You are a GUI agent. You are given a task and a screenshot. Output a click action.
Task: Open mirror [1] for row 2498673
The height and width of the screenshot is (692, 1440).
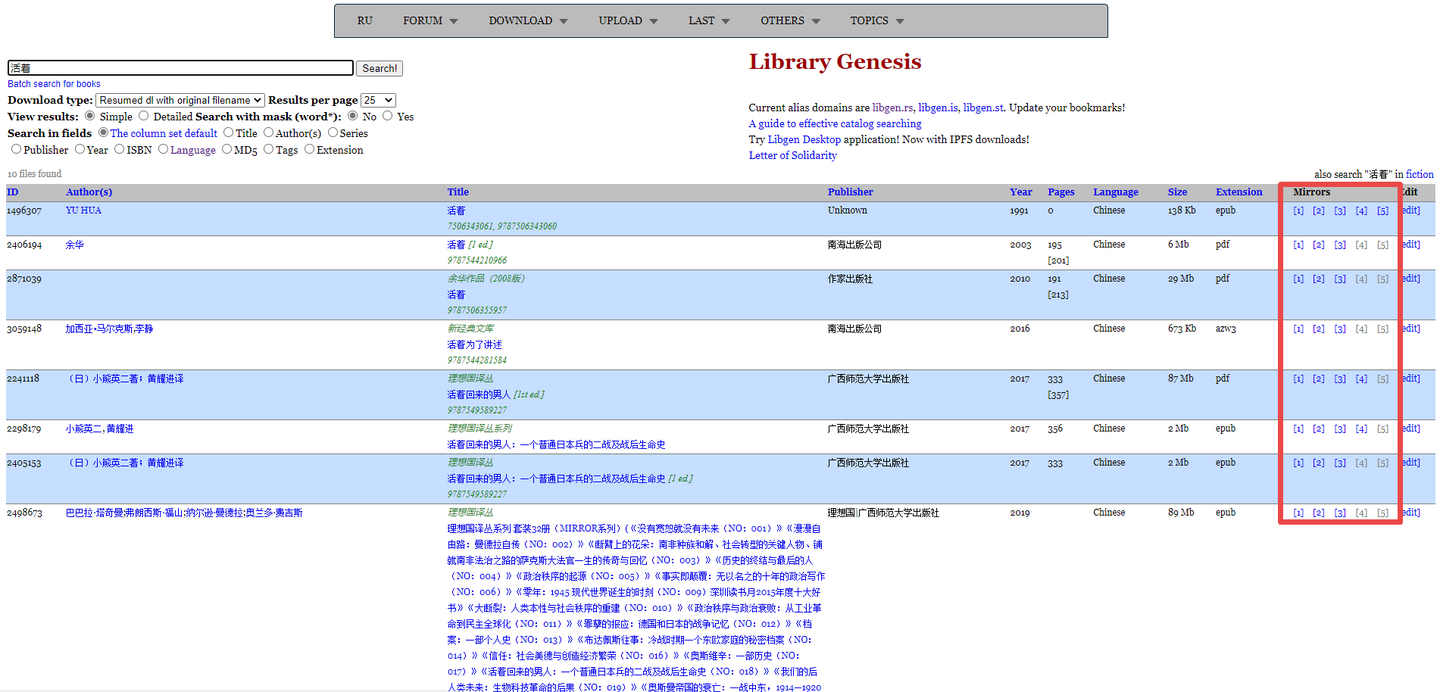[1298, 513]
